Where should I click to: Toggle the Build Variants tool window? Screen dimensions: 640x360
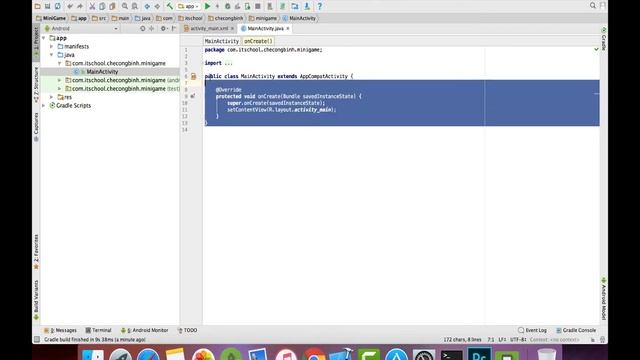(x=36, y=300)
